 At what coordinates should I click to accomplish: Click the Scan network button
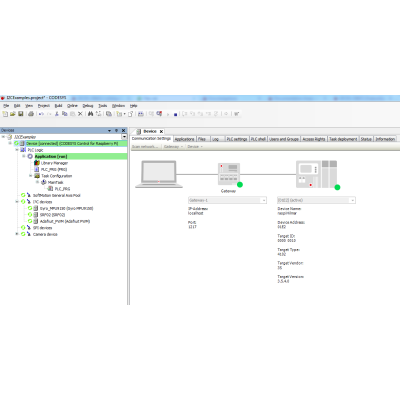click(145, 147)
